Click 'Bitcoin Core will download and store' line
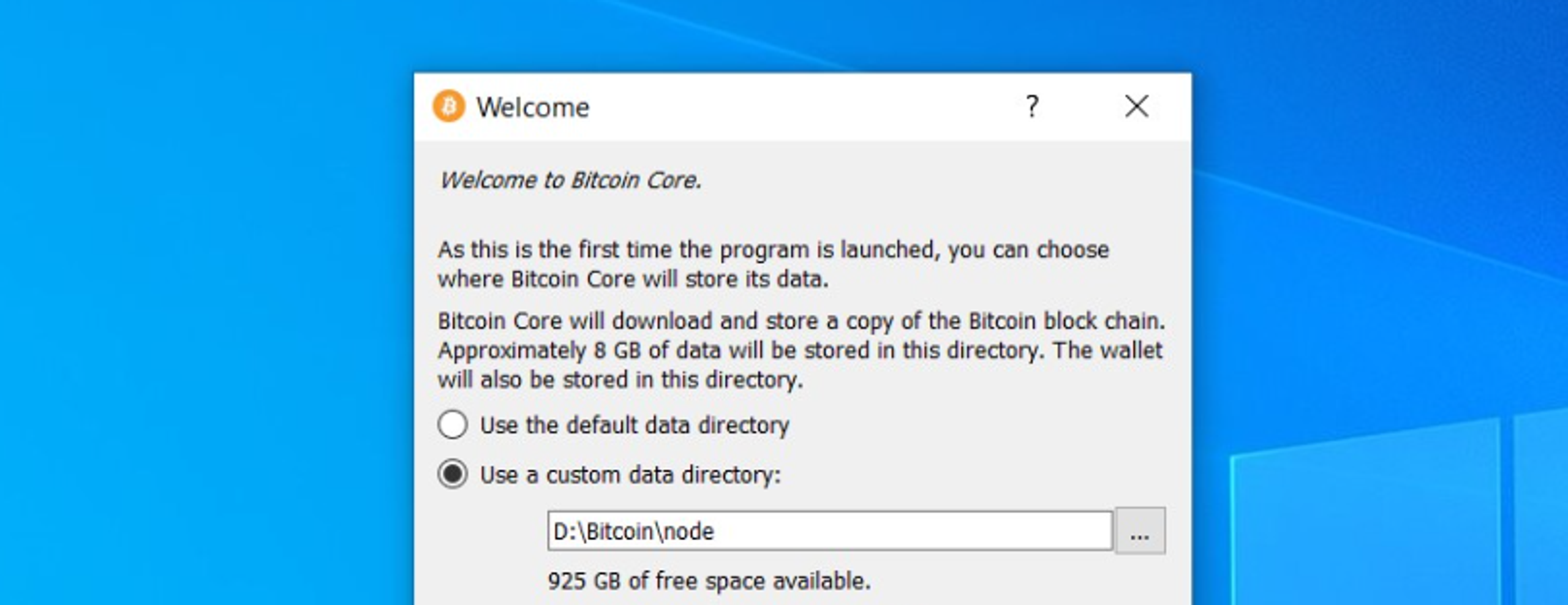This screenshot has height=605, width=1568. point(801,321)
